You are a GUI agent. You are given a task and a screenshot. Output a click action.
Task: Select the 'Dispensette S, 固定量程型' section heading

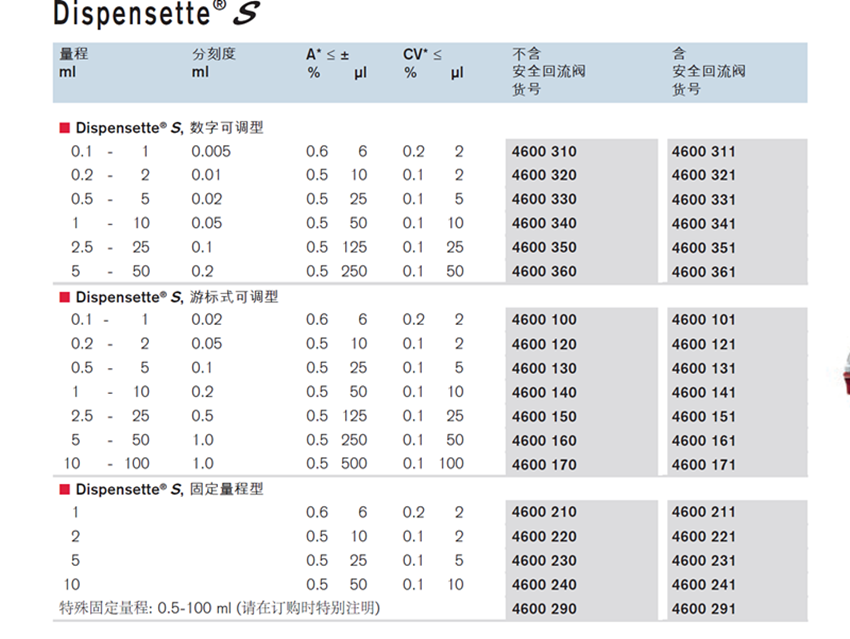point(162,489)
